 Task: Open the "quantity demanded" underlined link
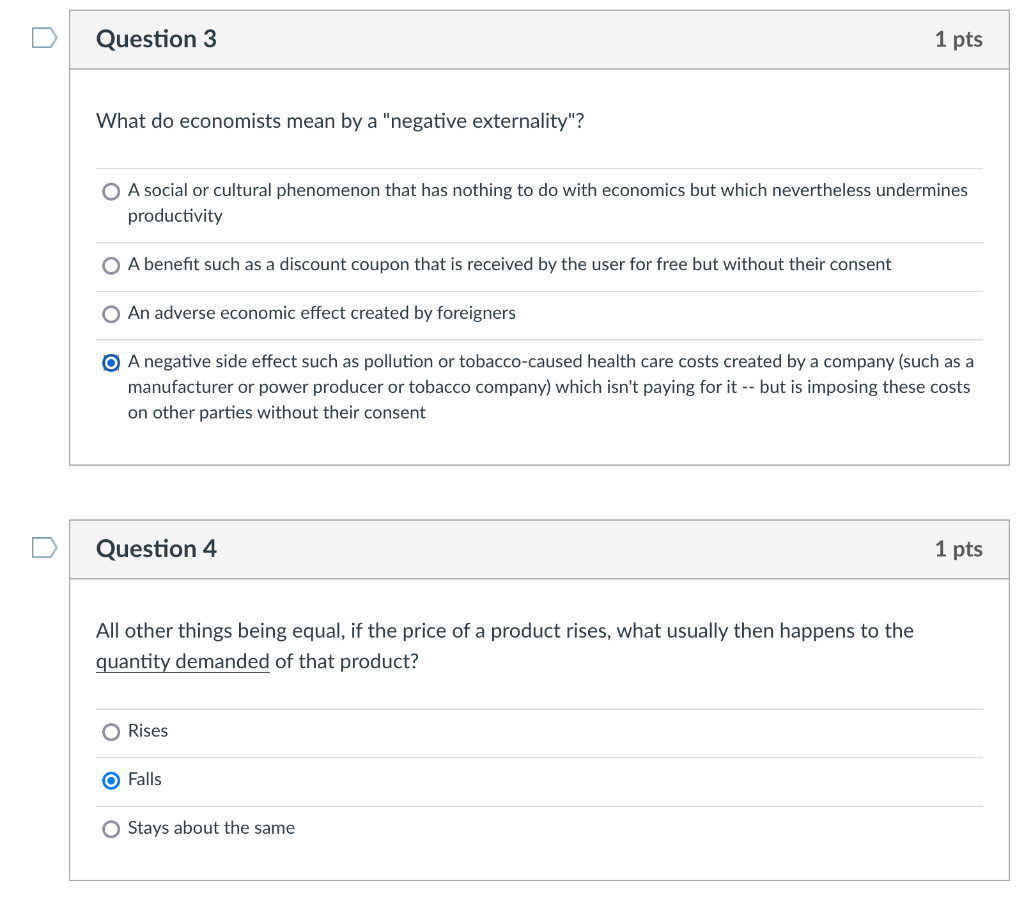point(182,662)
